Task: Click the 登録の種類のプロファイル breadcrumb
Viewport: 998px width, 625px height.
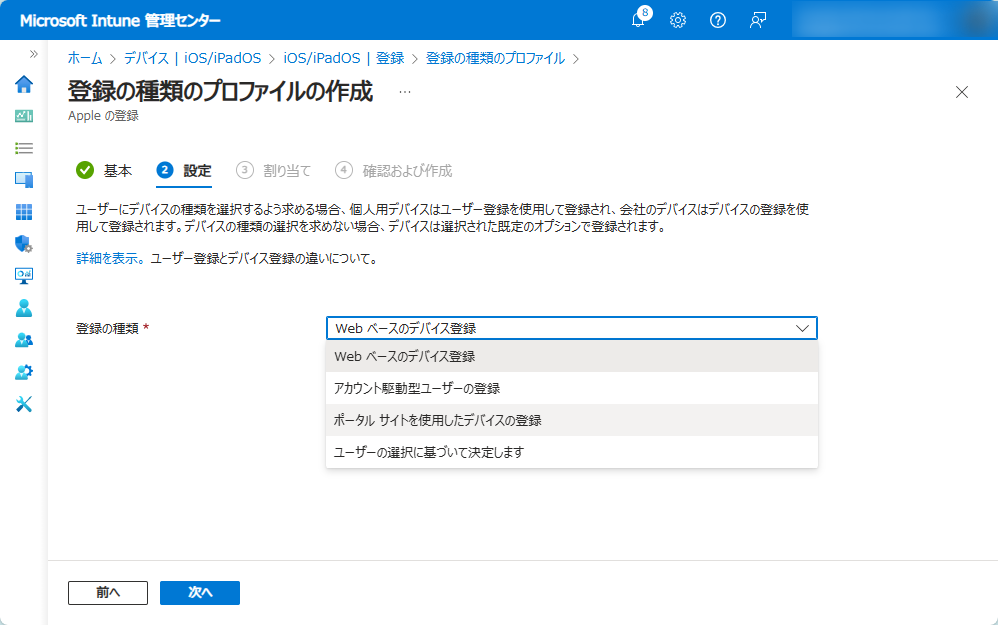Action: click(x=495, y=58)
